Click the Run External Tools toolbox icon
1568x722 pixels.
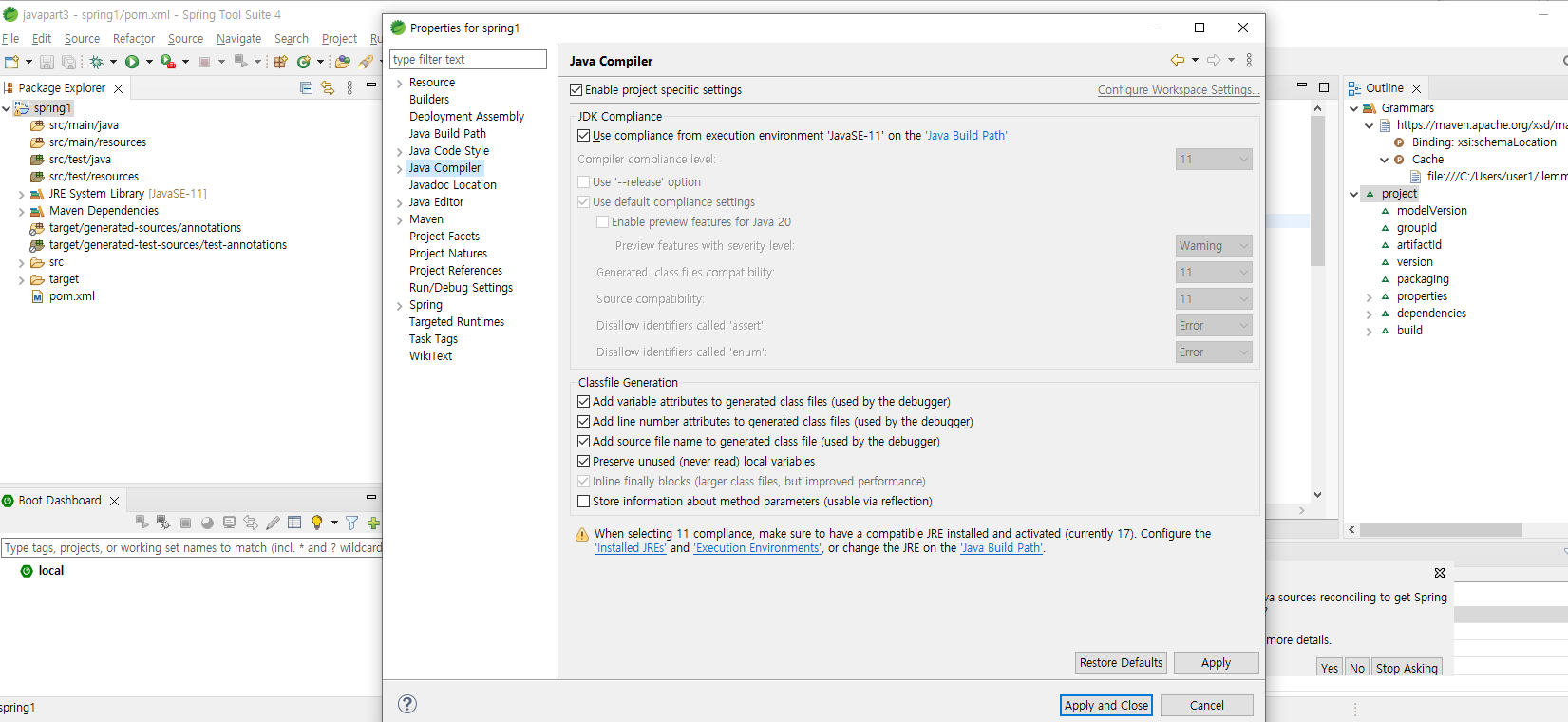pyautogui.click(x=167, y=62)
